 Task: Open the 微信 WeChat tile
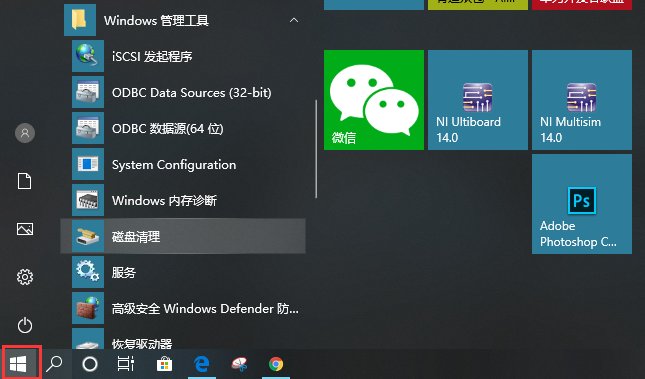374,100
